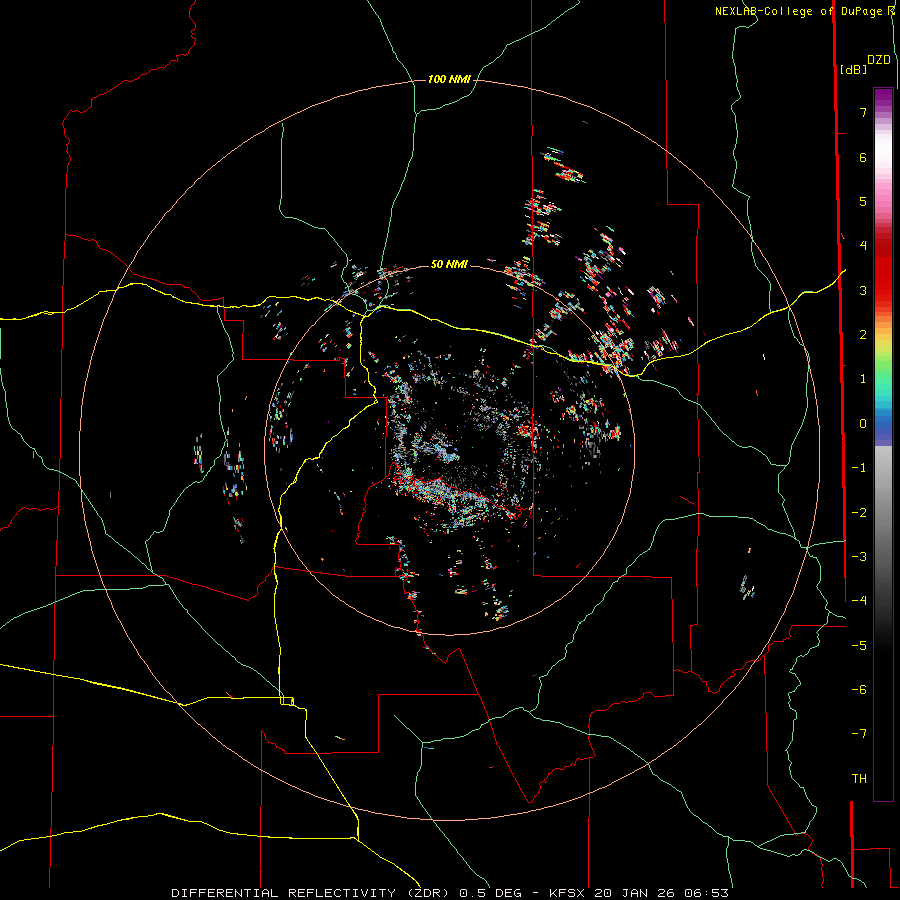The width and height of the screenshot is (900, 900).
Task: Click the 100 NMI range ring label
Action: 449,79
